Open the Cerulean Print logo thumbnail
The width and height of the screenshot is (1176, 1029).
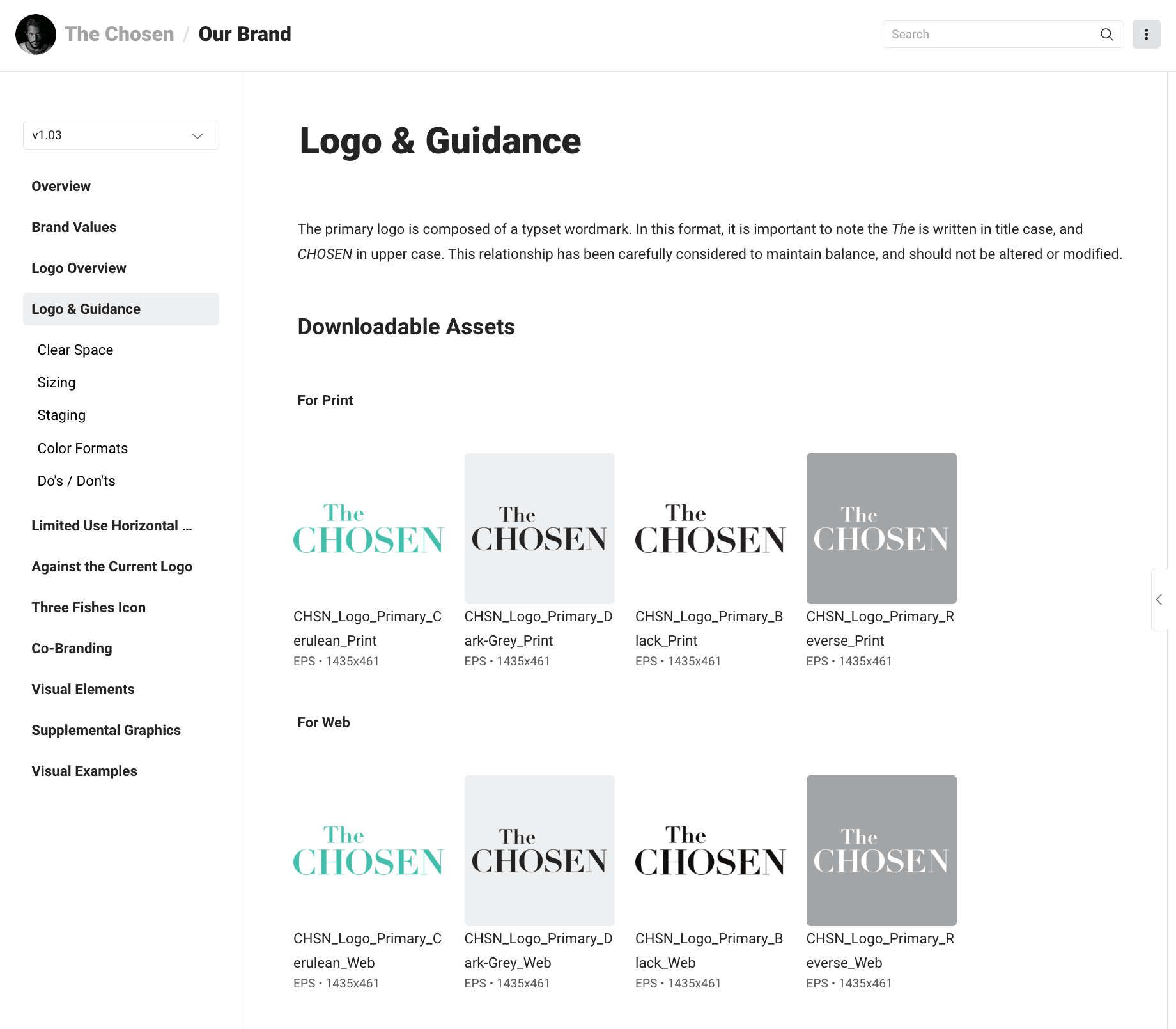tap(368, 529)
